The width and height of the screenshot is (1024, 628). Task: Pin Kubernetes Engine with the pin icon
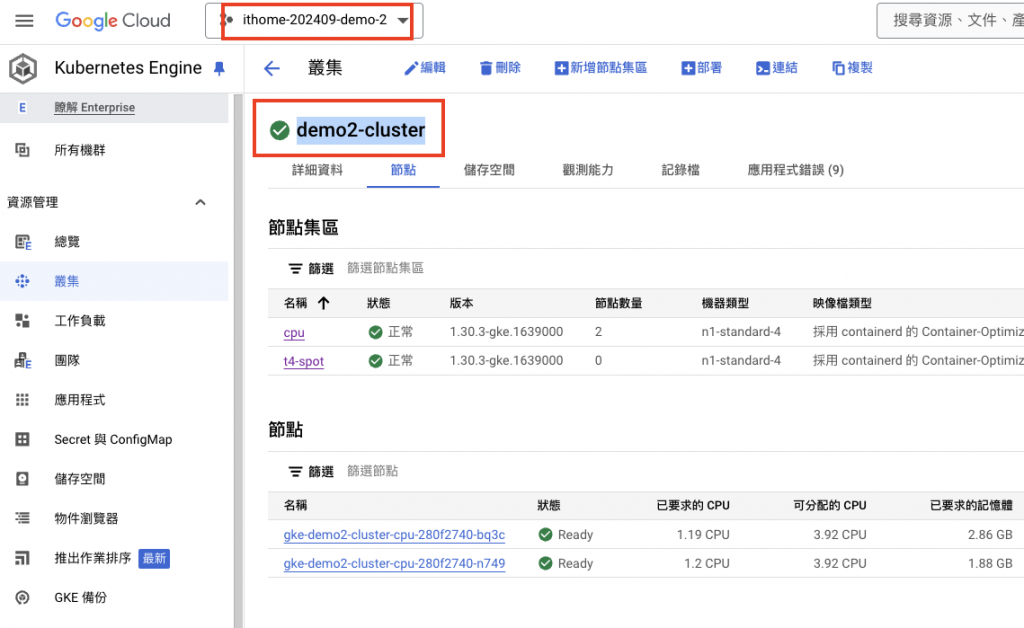tap(219, 68)
